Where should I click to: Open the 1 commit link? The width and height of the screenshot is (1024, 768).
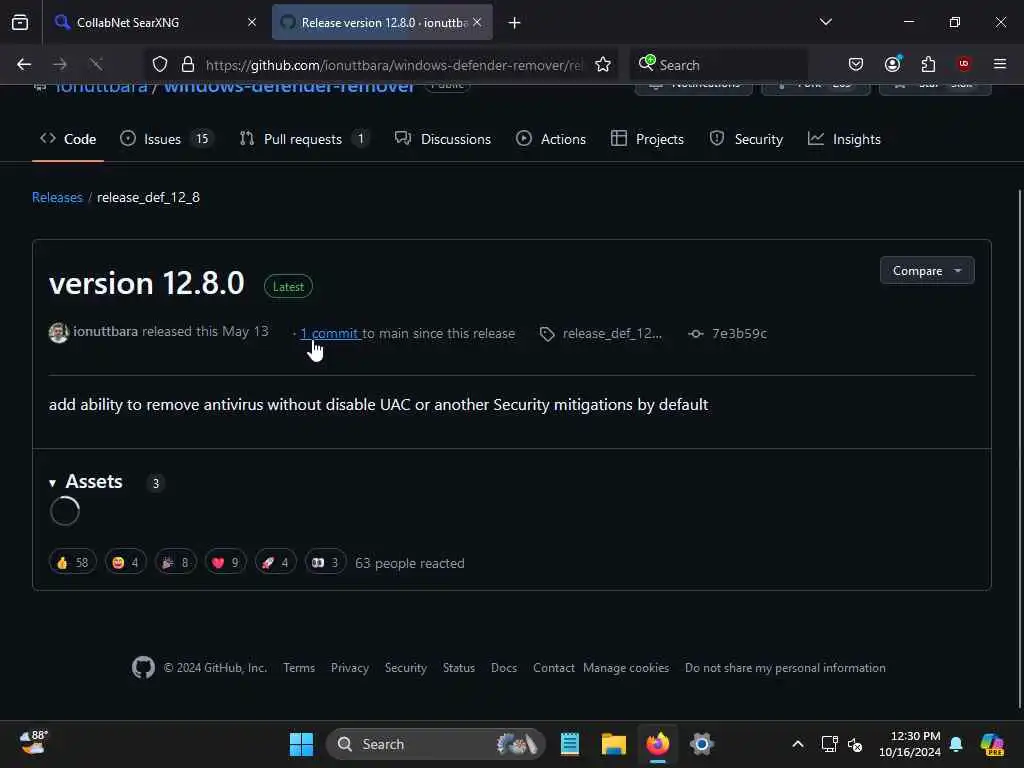[330, 333]
